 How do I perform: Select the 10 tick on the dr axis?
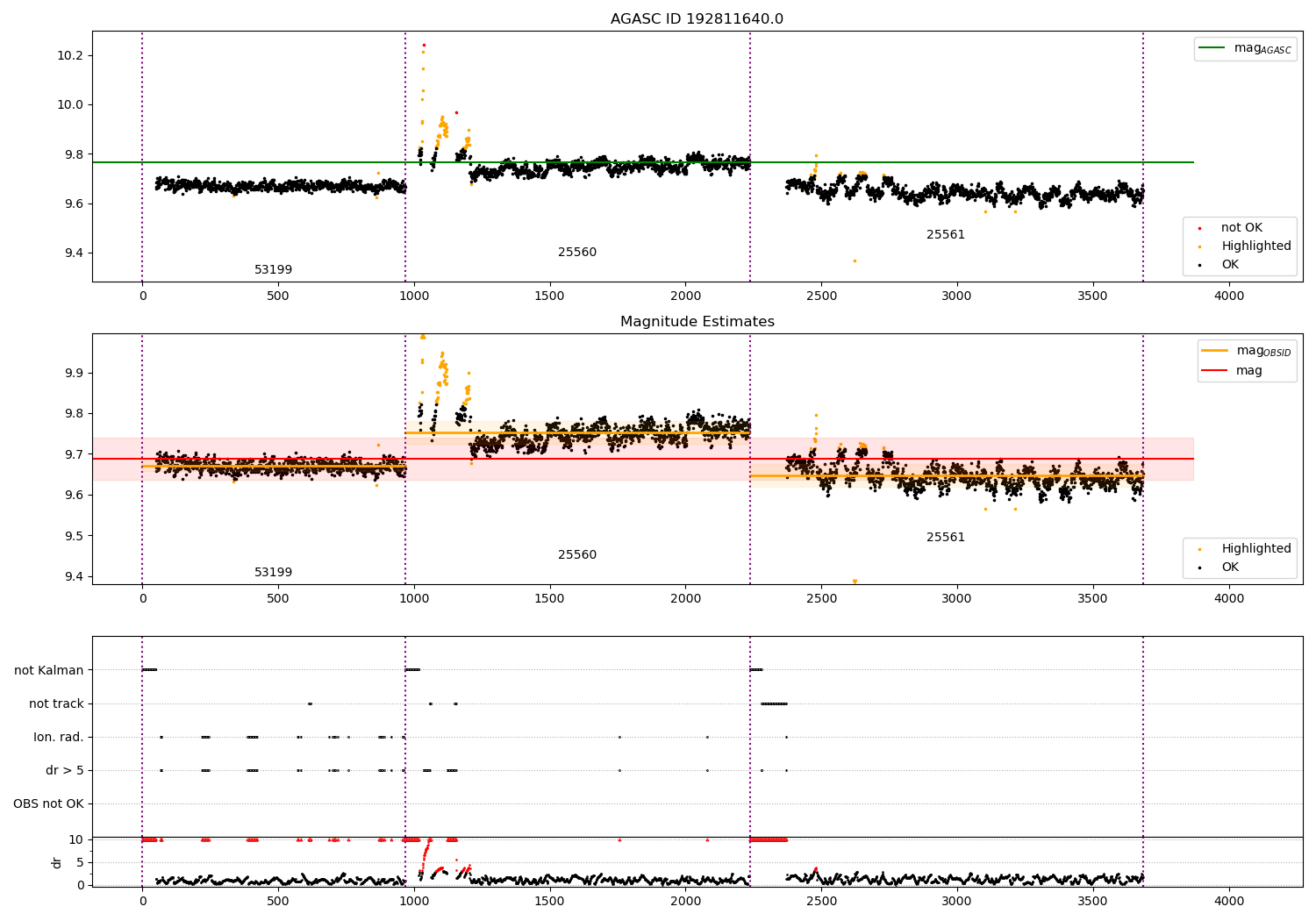pos(77,840)
